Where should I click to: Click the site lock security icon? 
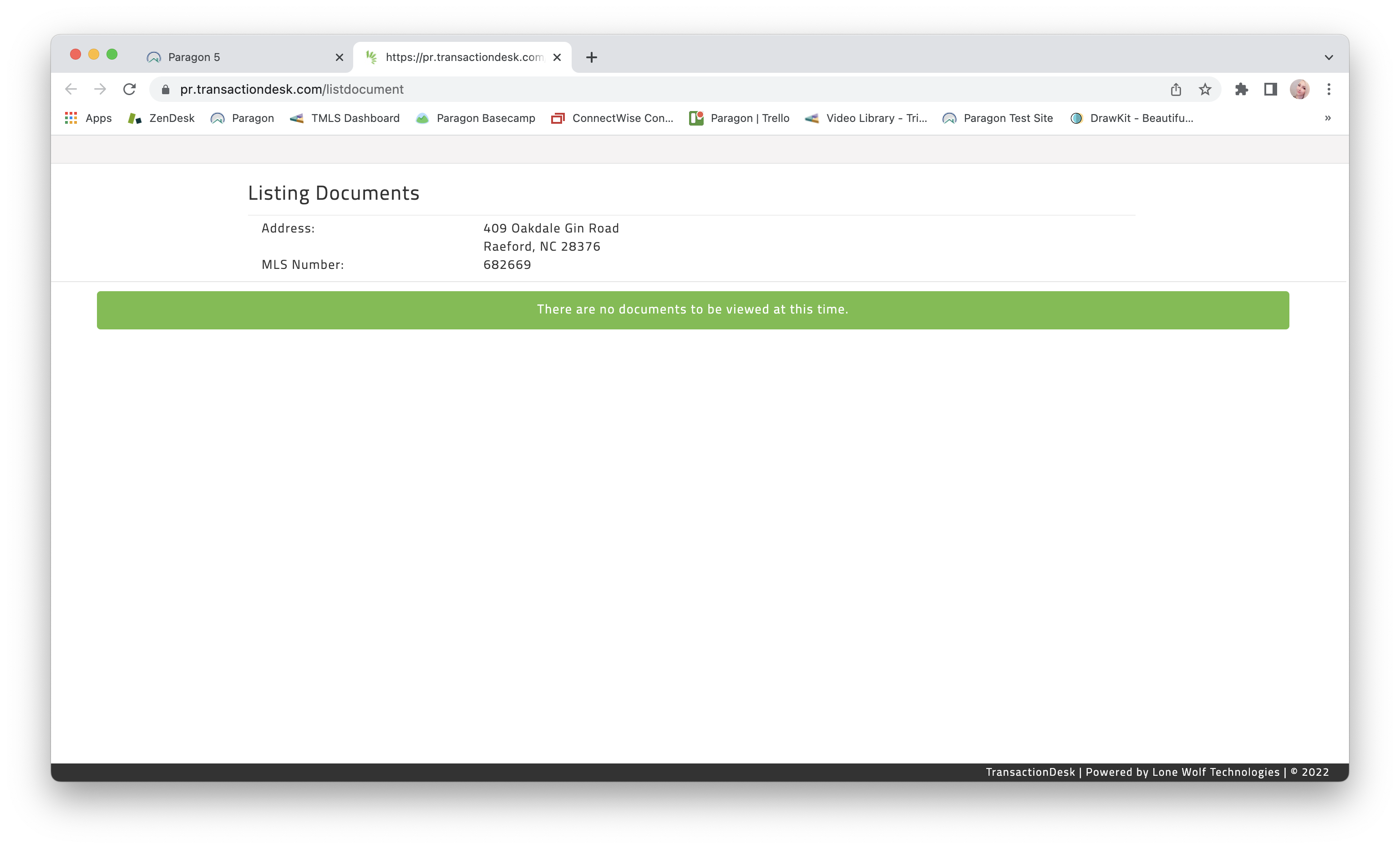[165, 90]
